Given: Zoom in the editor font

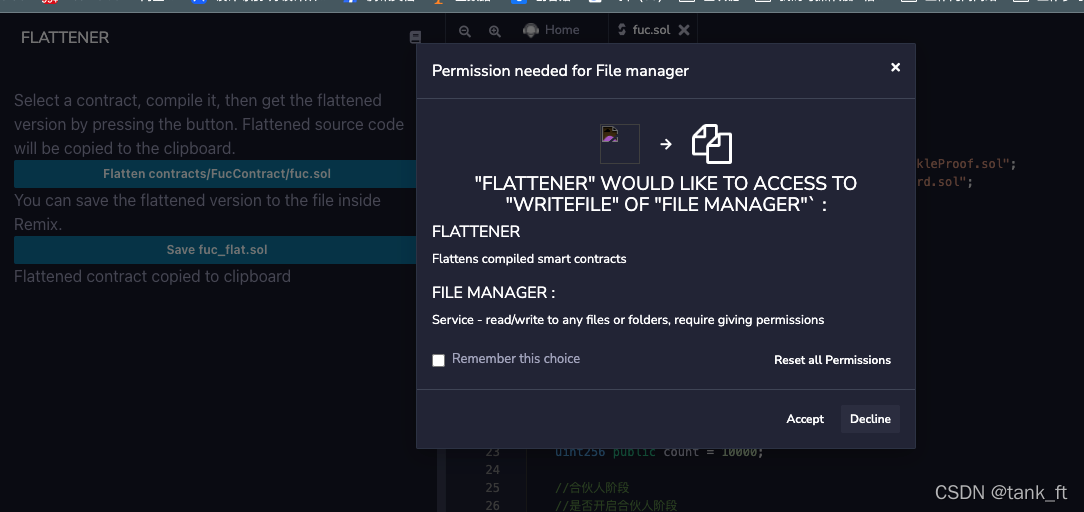Looking at the screenshot, I should pos(494,30).
